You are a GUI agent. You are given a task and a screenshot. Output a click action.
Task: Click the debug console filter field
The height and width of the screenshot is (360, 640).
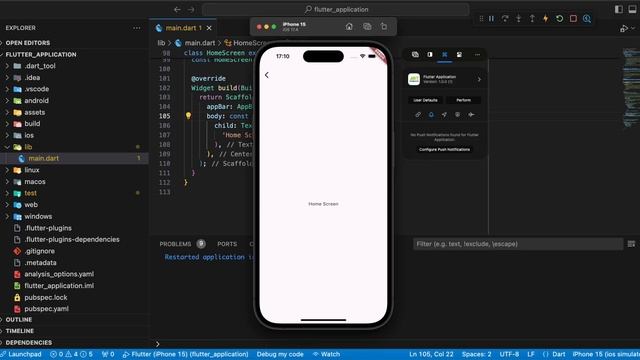tap(518, 244)
